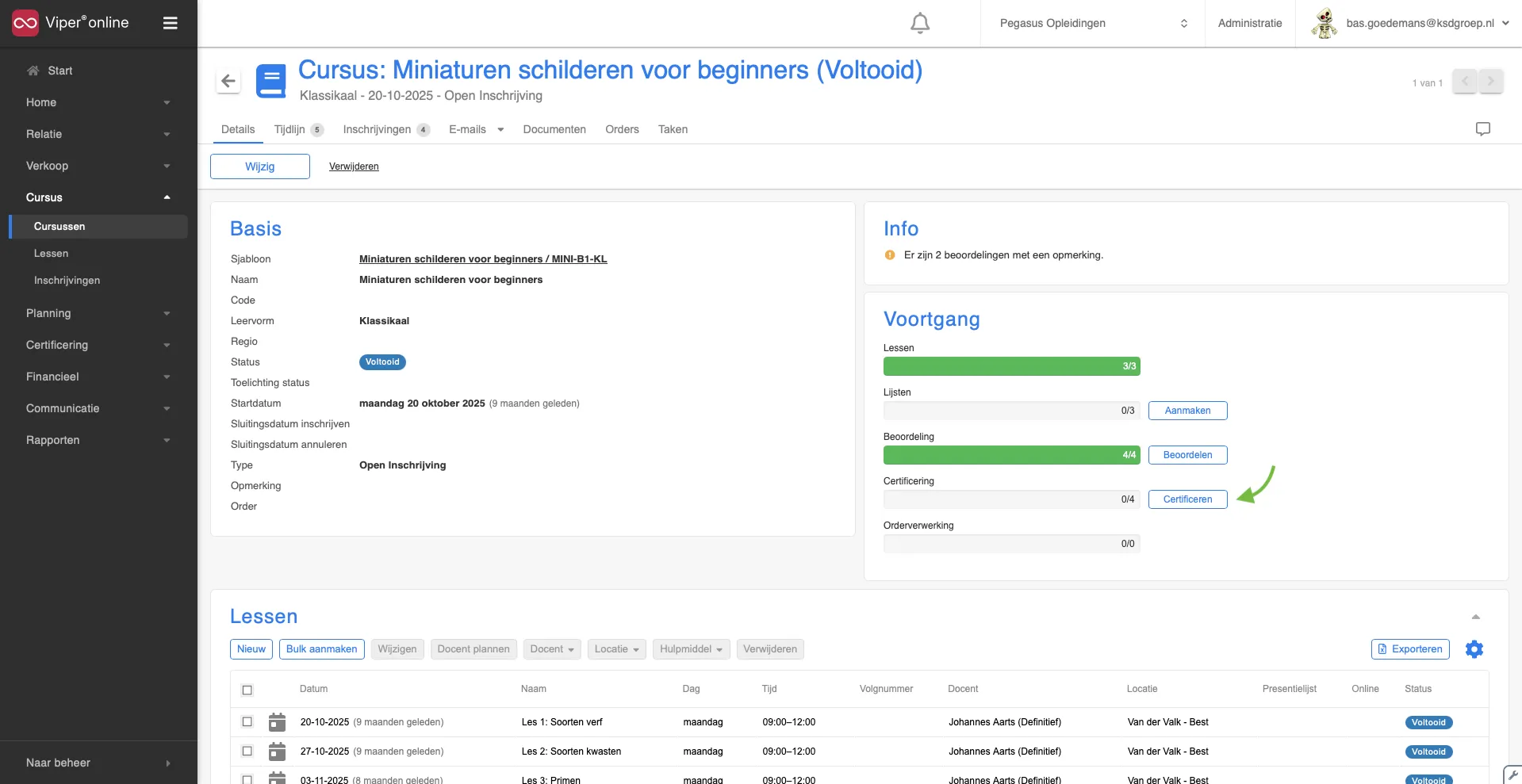Select the Details tab
This screenshot has height=784, width=1522.
coord(238,129)
